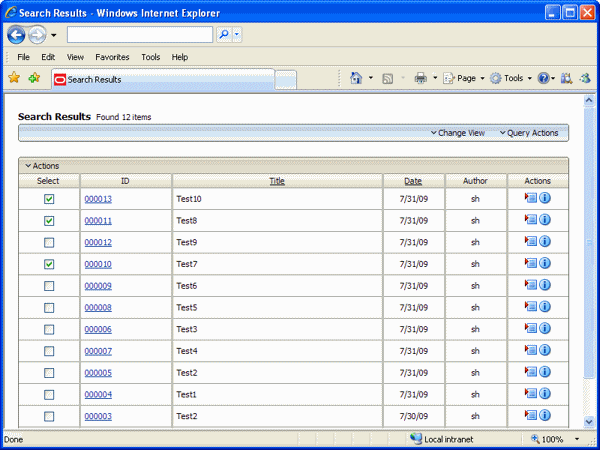
Task: Click the scroll up arrow
Action: 589,100
